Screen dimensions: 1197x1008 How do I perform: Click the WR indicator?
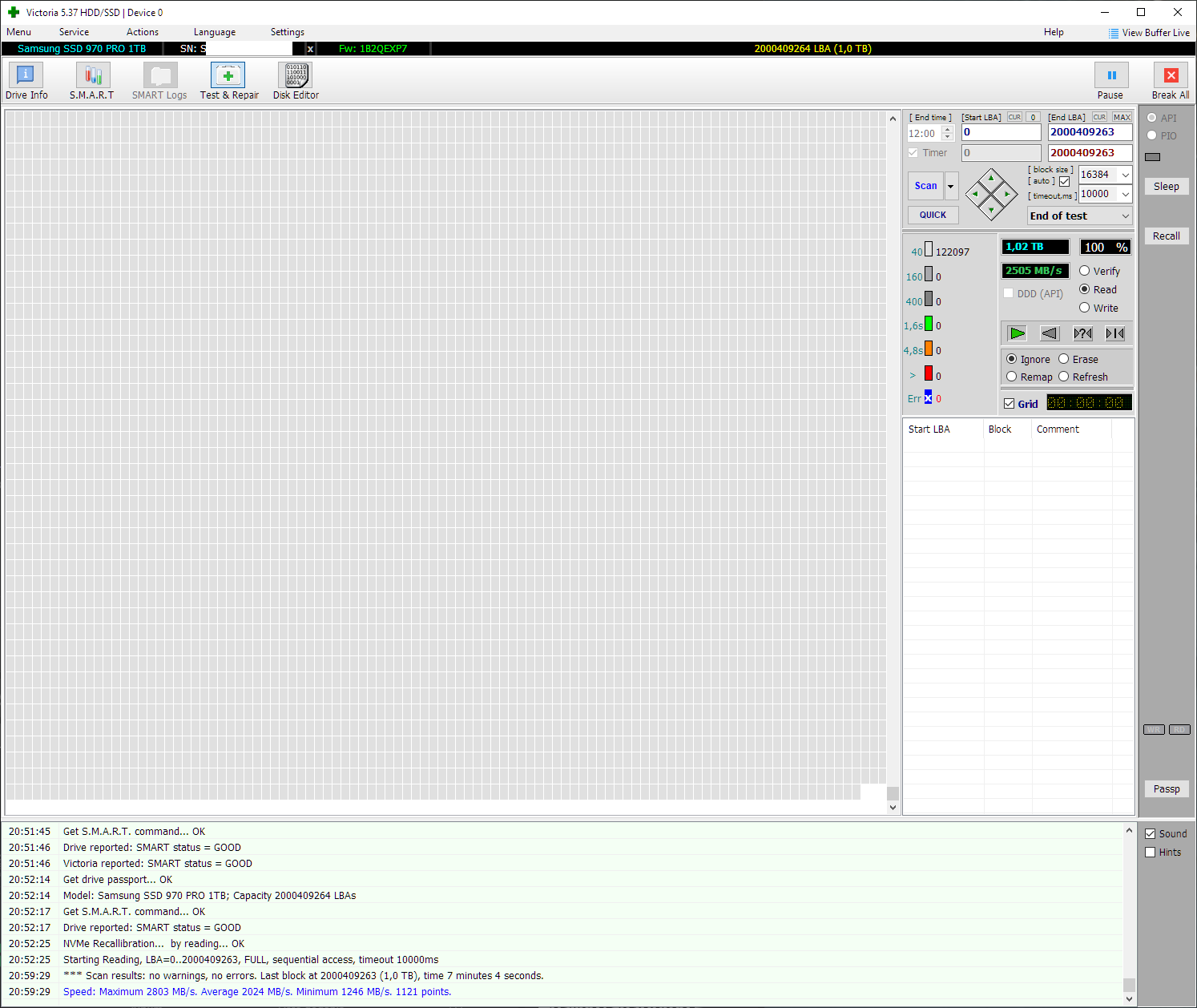[x=1154, y=729]
